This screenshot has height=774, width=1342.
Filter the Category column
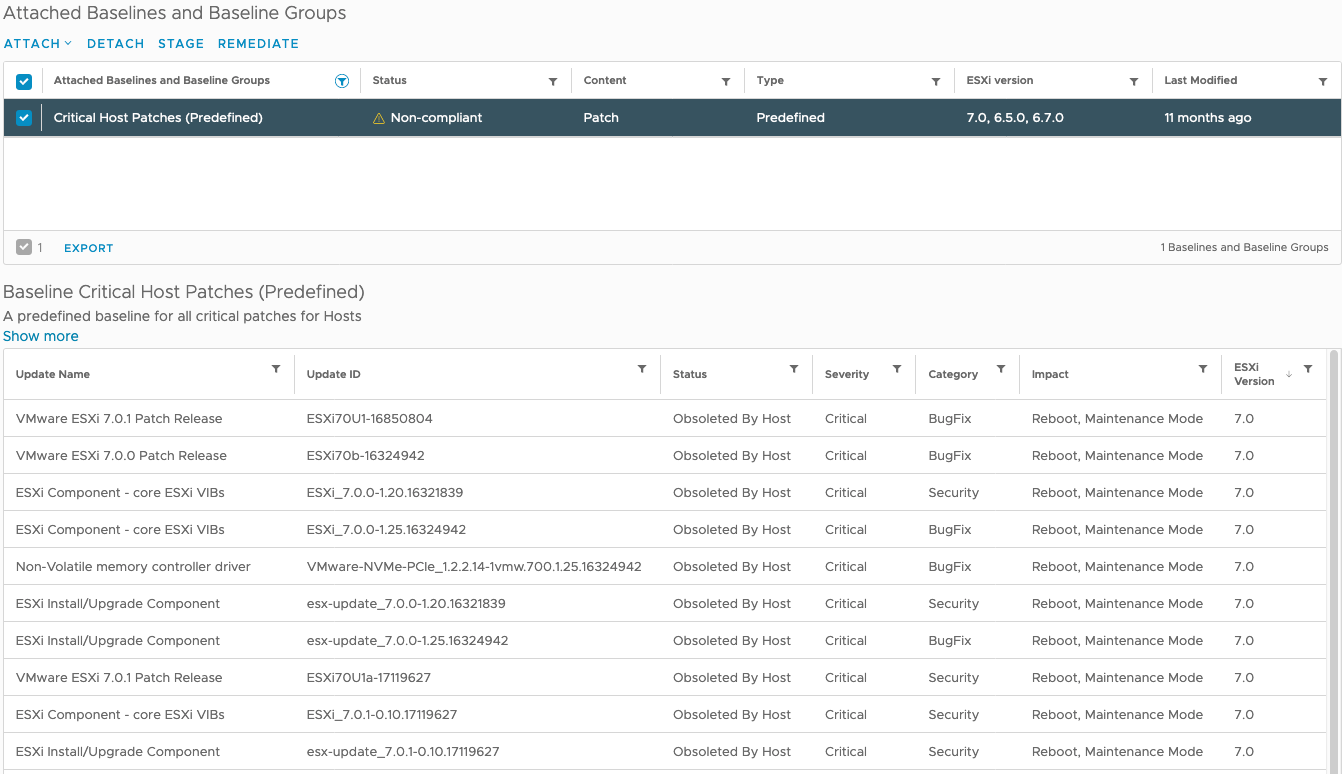tap(1001, 369)
